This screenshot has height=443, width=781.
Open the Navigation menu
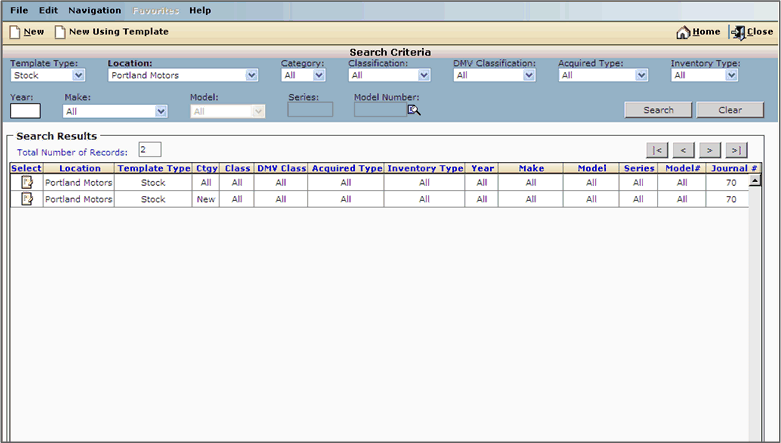coord(95,10)
